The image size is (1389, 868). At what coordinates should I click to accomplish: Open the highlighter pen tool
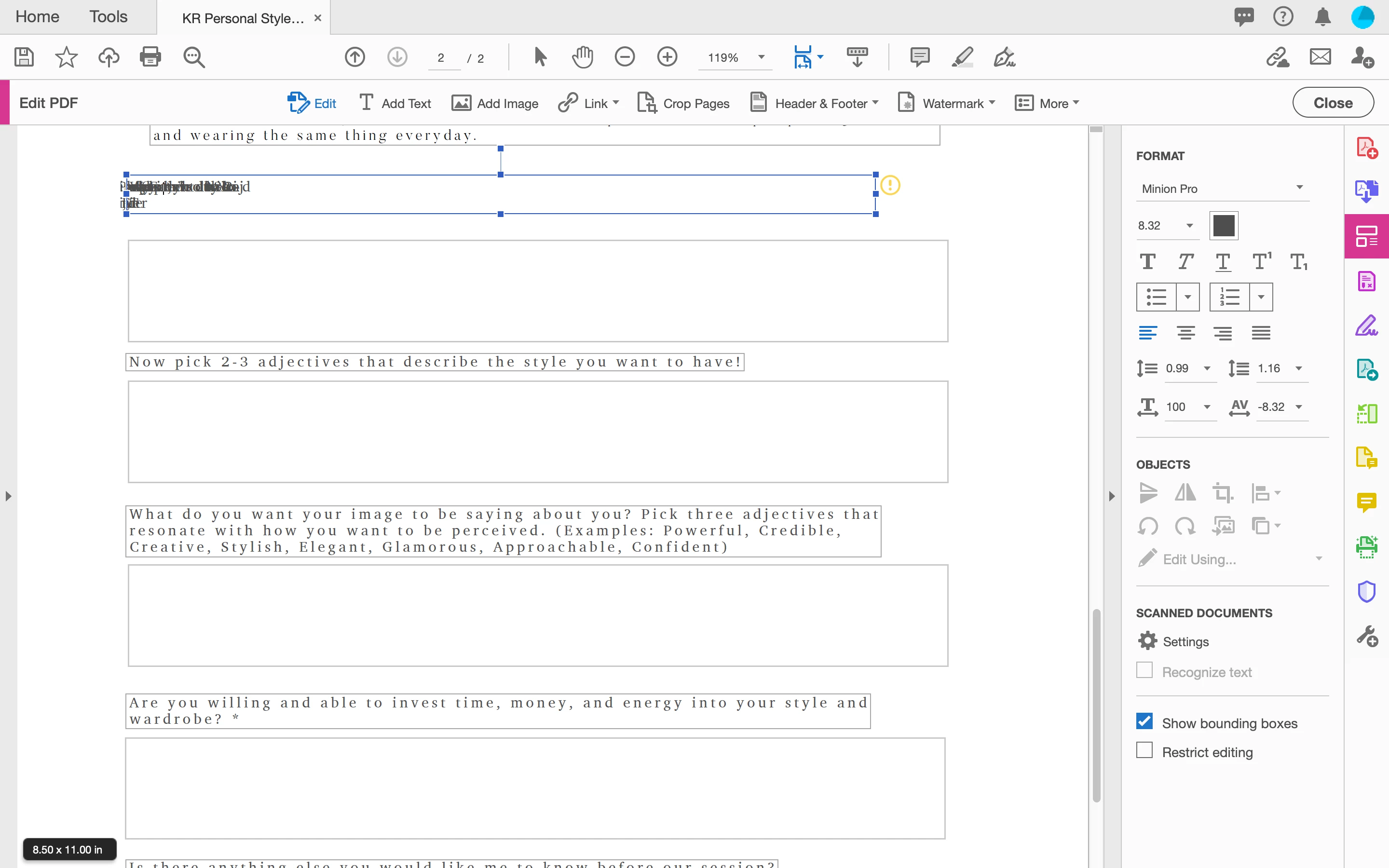click(962, 57)
